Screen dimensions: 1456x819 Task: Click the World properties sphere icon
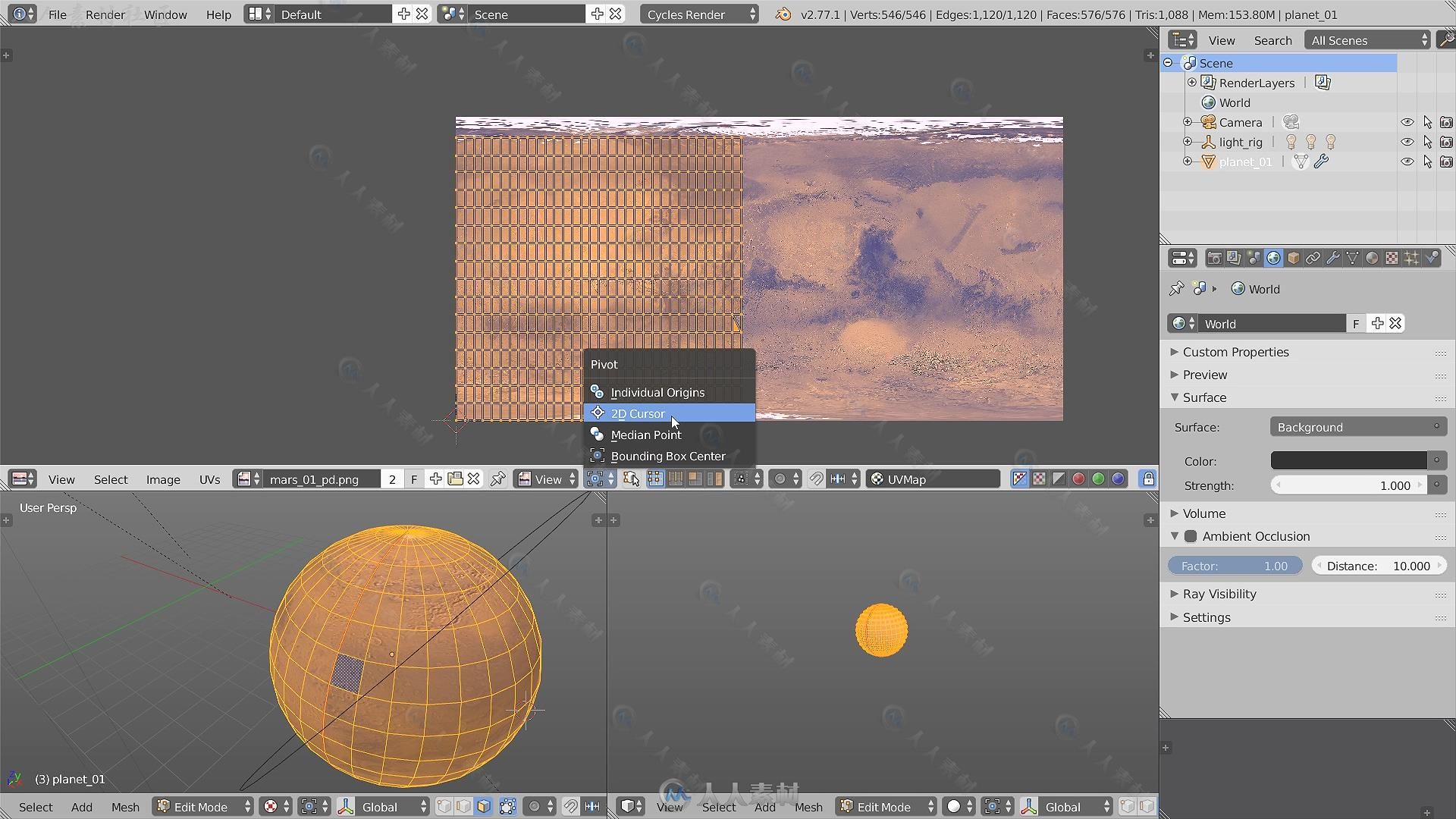(1272, 258)
